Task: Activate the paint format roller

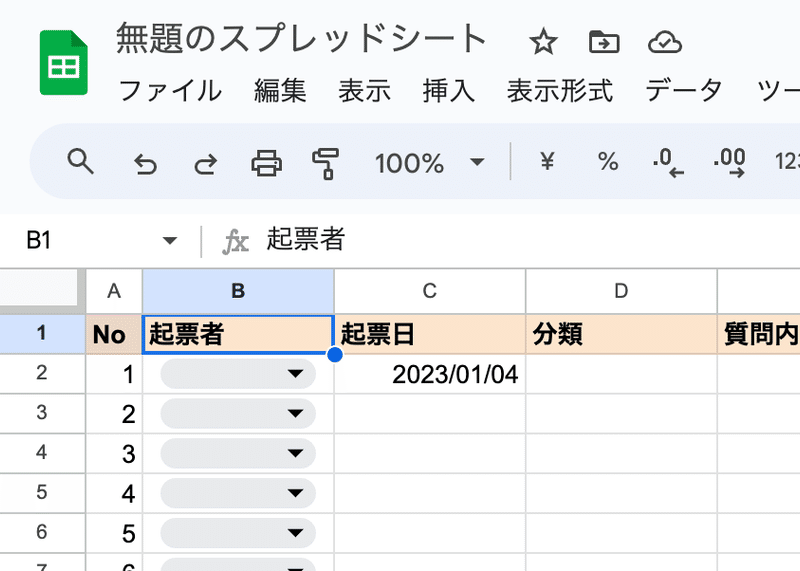Action: 326,164
